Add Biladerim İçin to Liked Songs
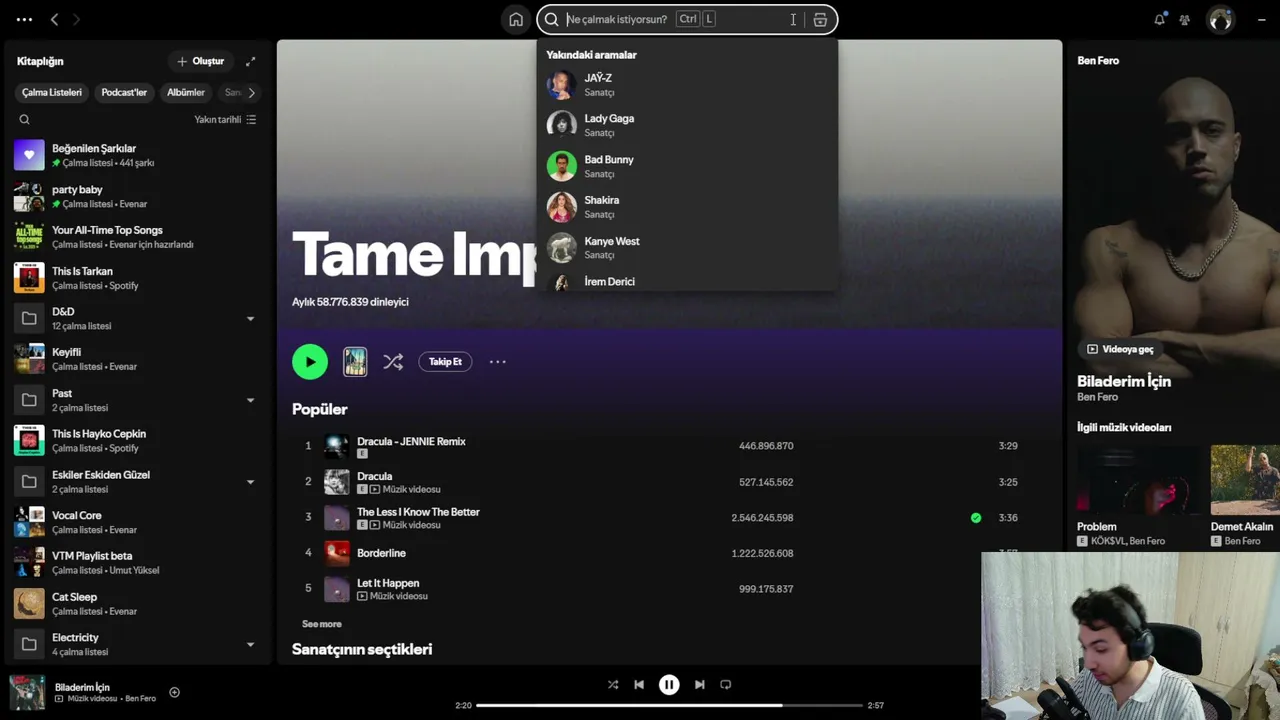The width and height of the screenshot is (1280, 720). [x=174, y=692]
